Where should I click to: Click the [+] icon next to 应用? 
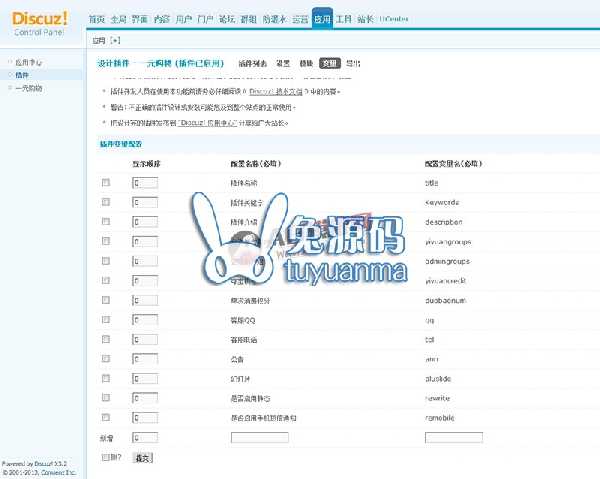(x=115, y=41)
